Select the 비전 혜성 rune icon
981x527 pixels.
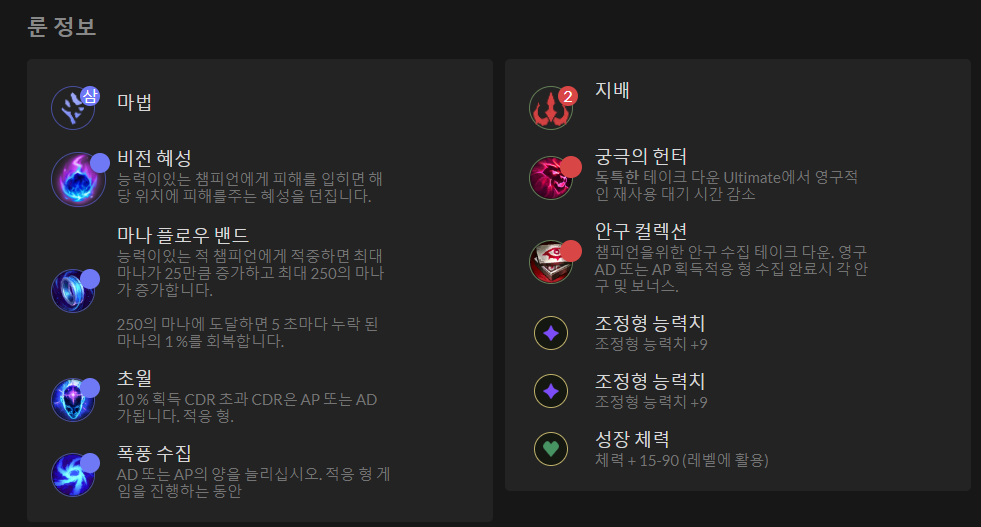pos(78,180)
